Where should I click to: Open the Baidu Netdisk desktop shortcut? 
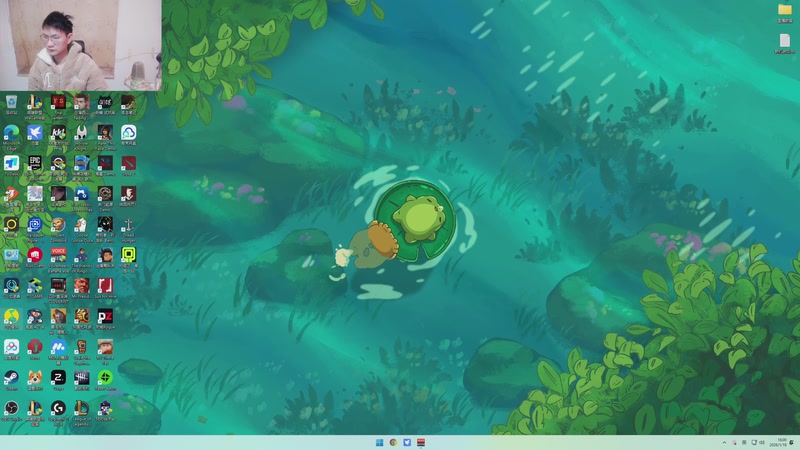[x=11, y=348]
